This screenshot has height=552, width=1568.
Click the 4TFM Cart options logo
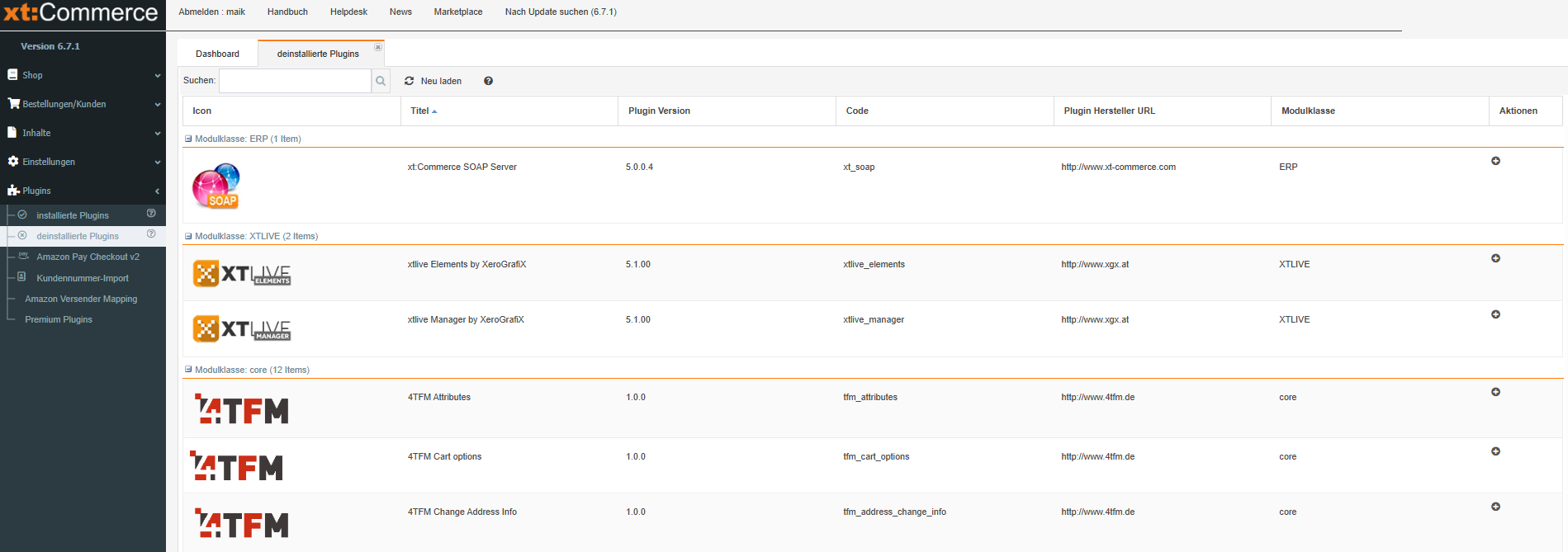click(x=236, y=466)
